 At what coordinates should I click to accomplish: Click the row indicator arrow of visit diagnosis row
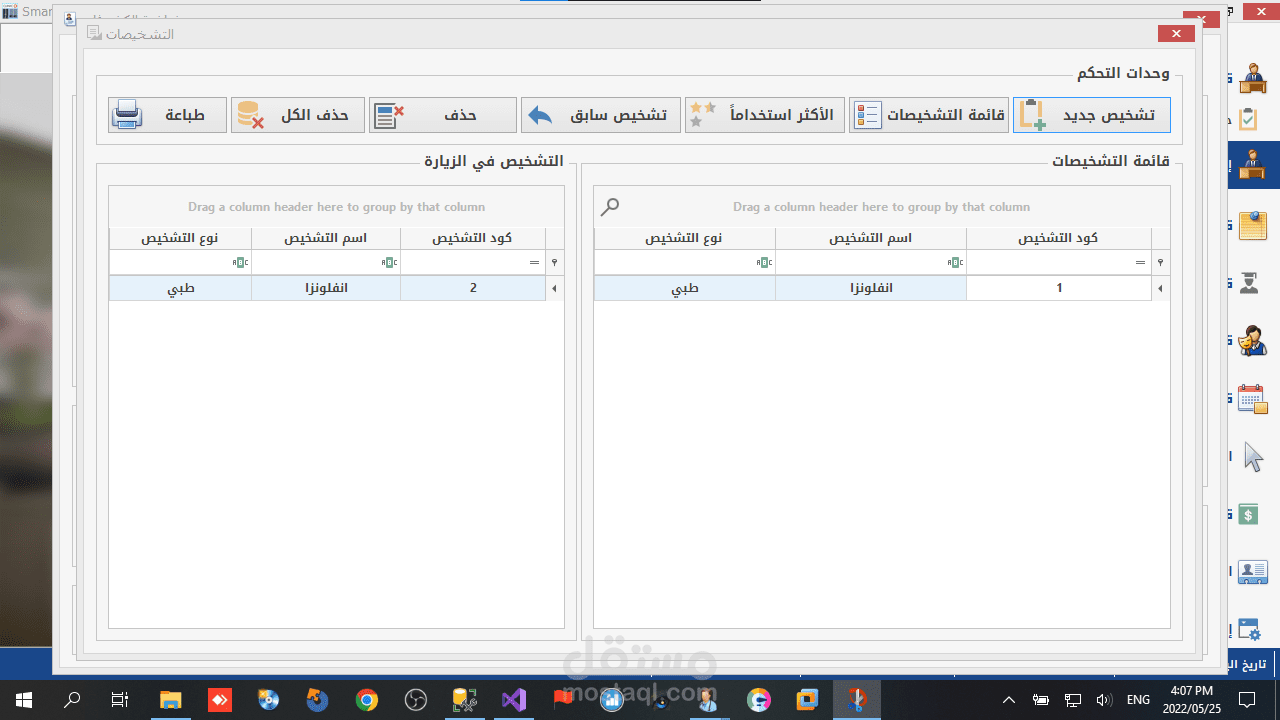tap(554, 288)
